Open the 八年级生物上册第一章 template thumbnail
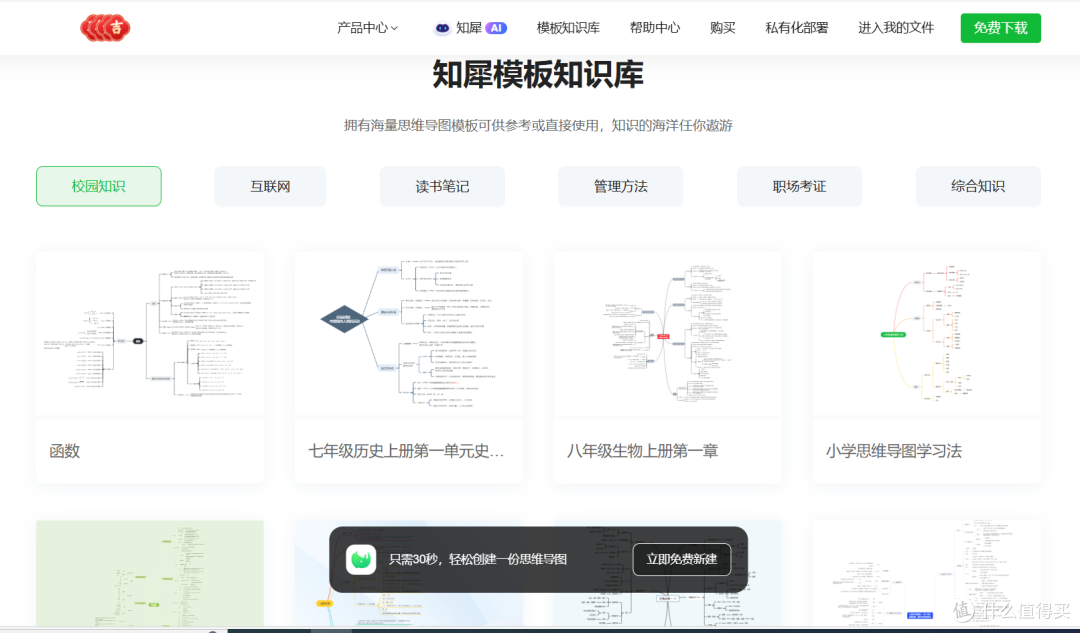 (x=667, y=334)
